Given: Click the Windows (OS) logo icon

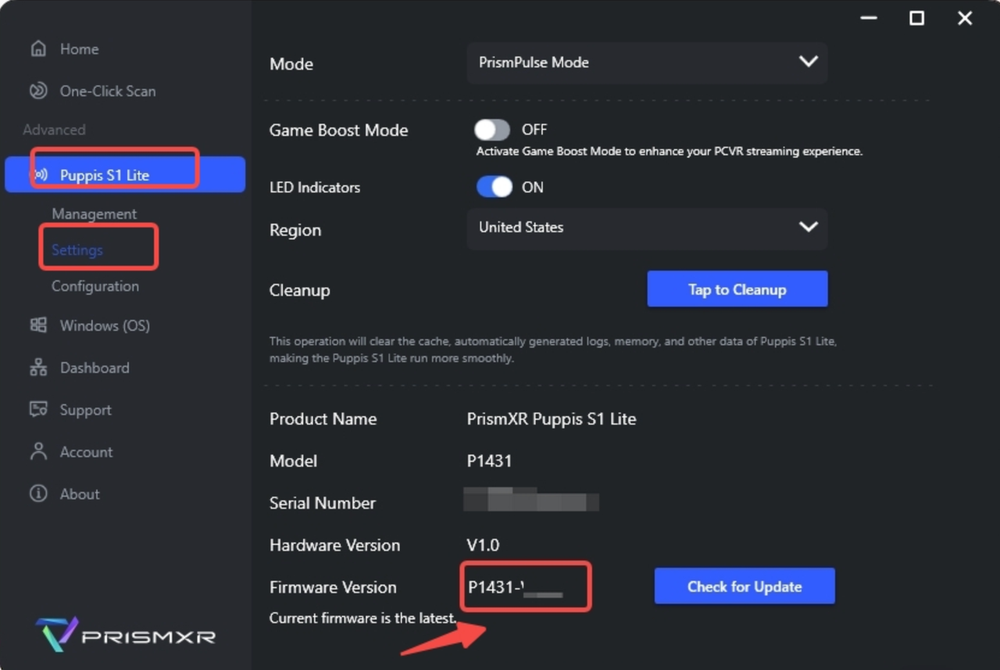Looking at the screenshot, I should click(39, 326).
